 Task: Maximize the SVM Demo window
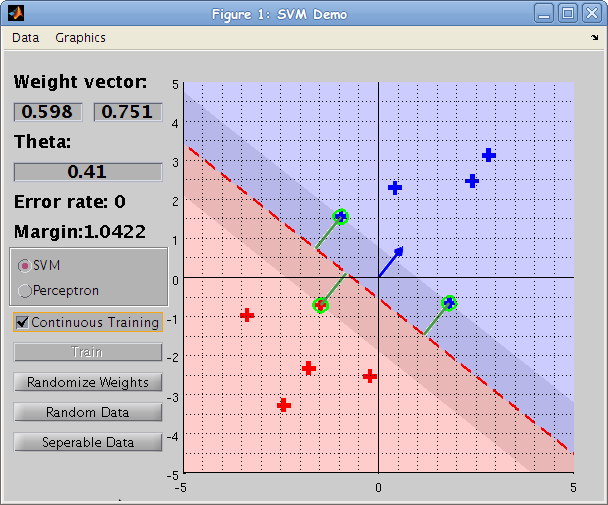point(568,14)
